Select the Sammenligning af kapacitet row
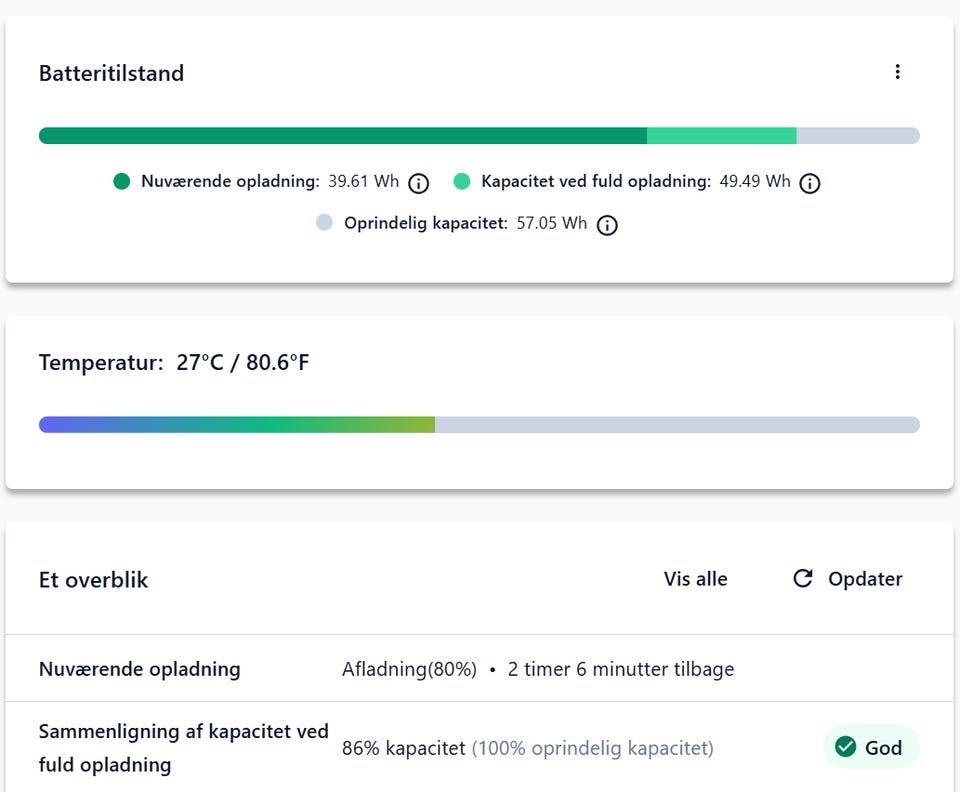Image resolution: width=960 pixels, height=792 pixels. click(479, 747)
